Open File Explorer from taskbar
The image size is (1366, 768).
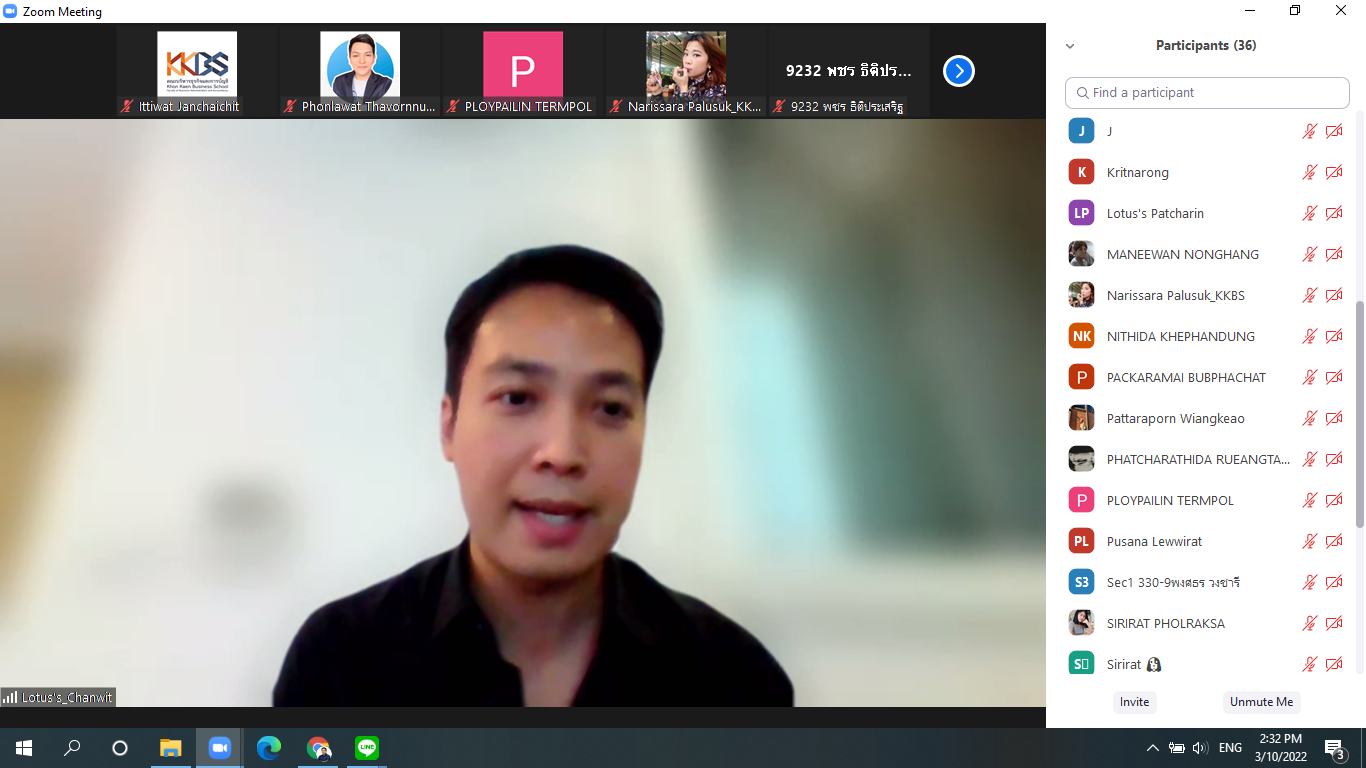click(x=171, y=748)
